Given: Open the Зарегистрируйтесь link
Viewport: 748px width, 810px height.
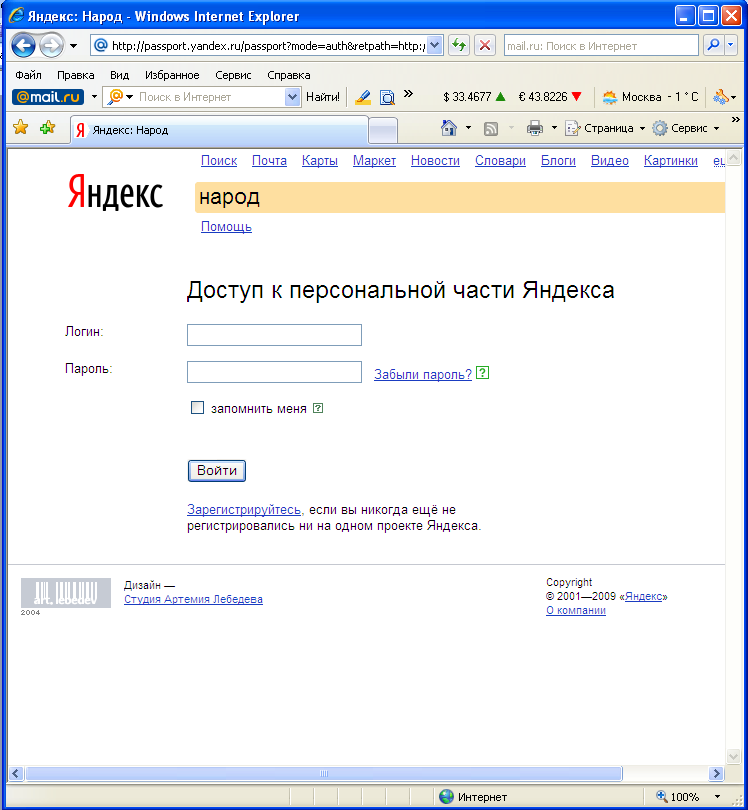Looking at the screenshot, I should click(x=244, y=510).
